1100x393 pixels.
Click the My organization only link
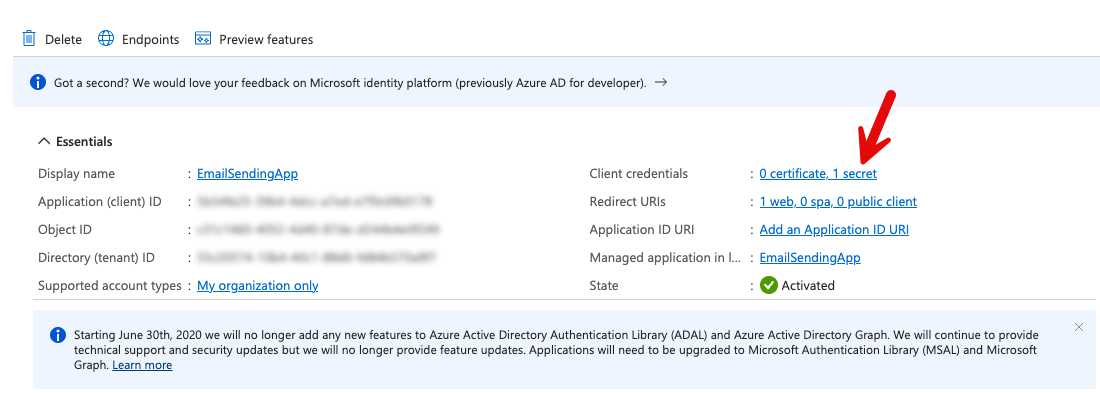tap(257, 286)
